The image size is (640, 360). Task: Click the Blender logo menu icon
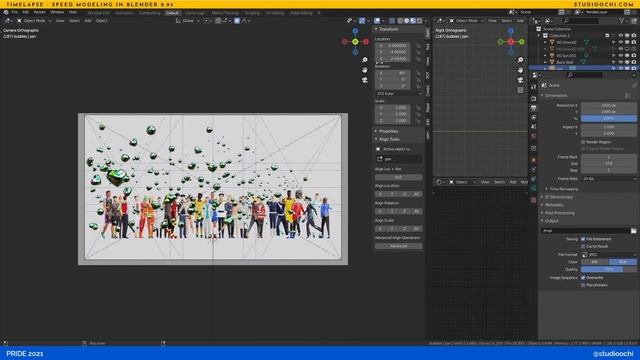(6, 13)
